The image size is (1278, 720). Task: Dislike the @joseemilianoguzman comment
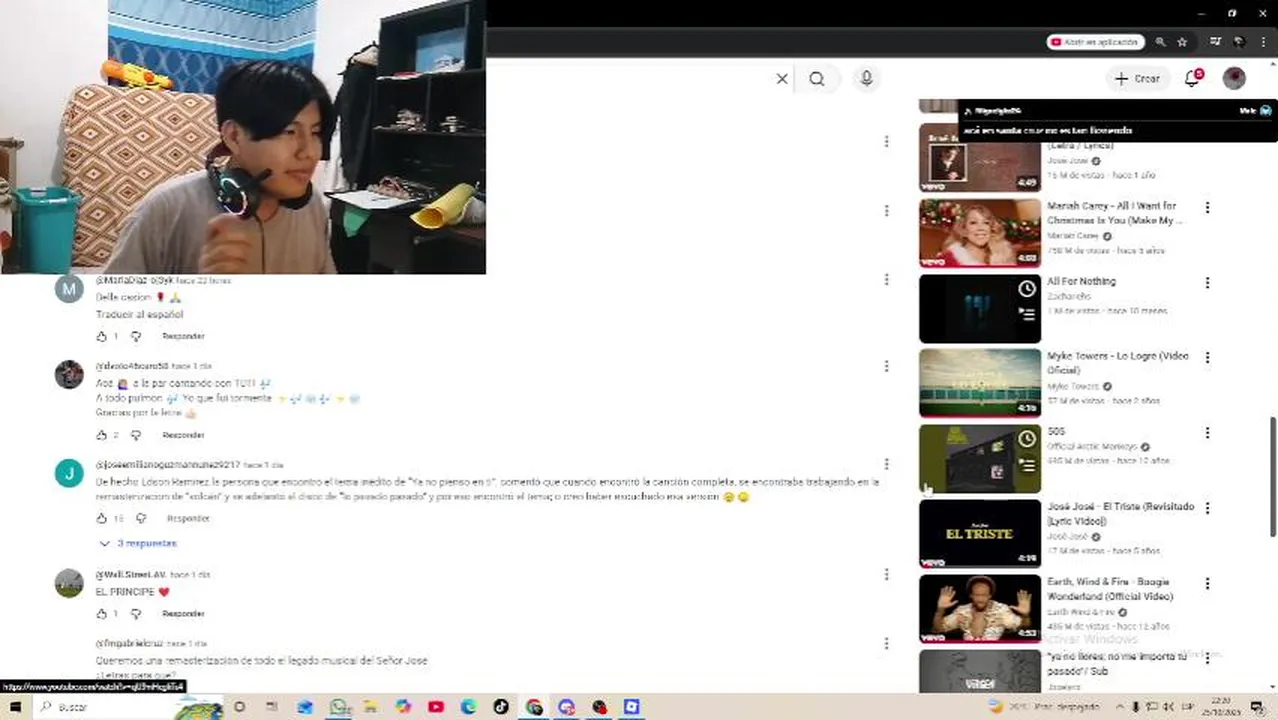[141, 518]
